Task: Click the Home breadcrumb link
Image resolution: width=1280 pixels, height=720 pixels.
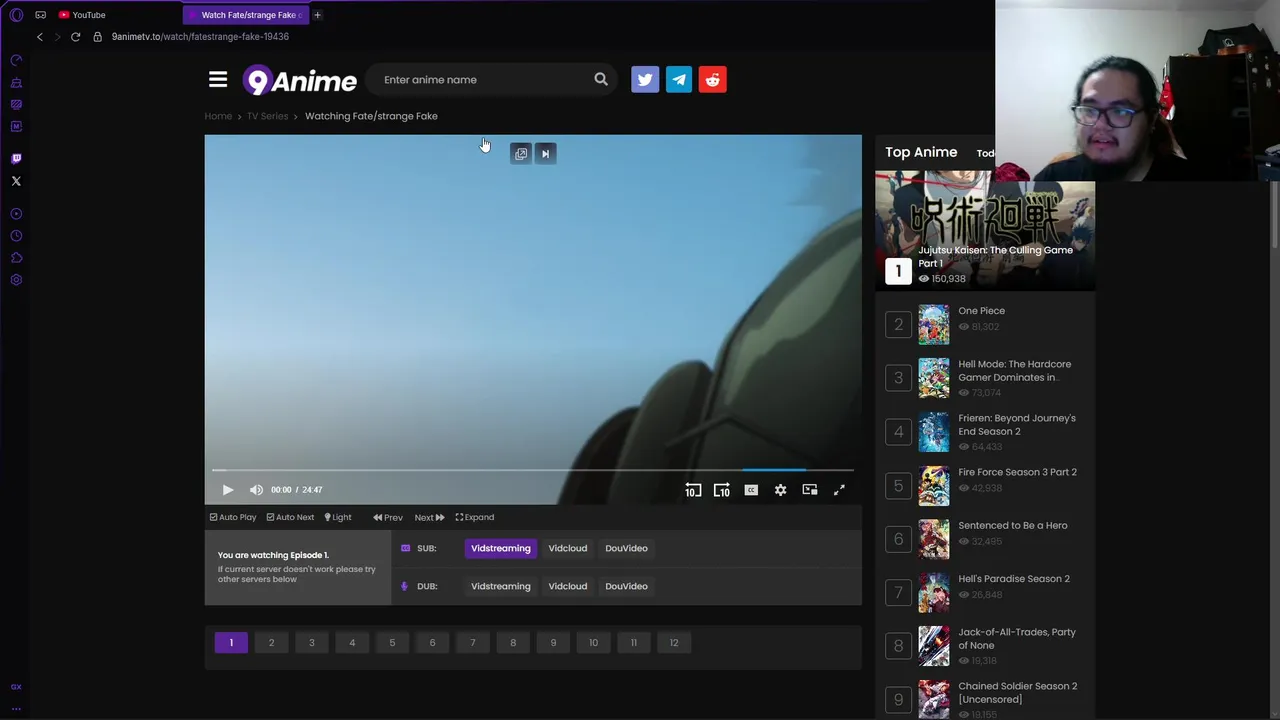Action: coord(218,116)
